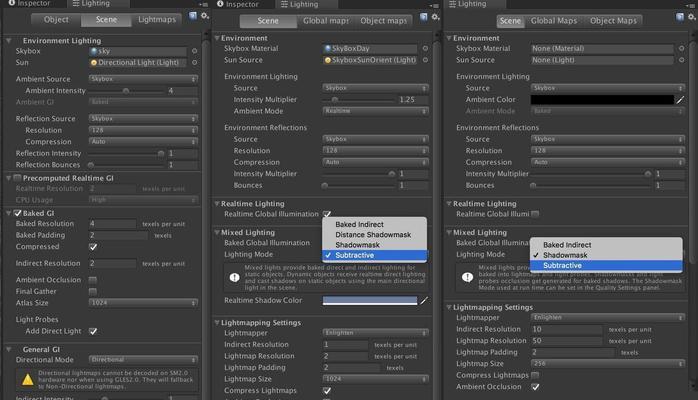
Task: Switch to Object Maps tab in right panel
Action: coord(613,21)
